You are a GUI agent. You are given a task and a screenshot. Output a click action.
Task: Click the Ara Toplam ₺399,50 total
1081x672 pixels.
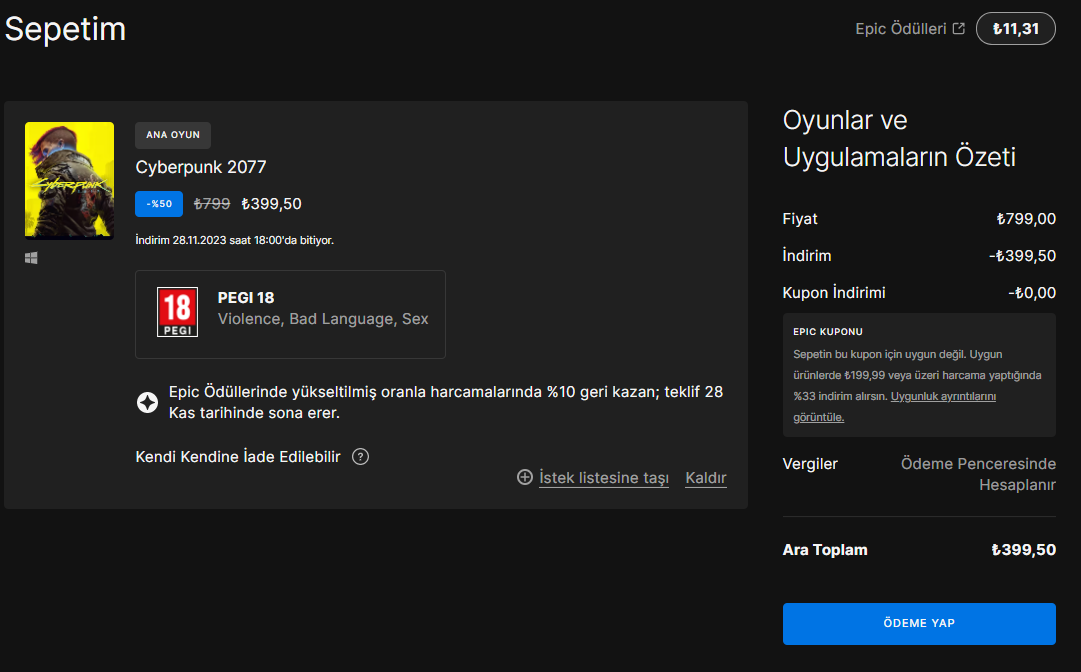pyautogui.click(x=1023, y=550)
